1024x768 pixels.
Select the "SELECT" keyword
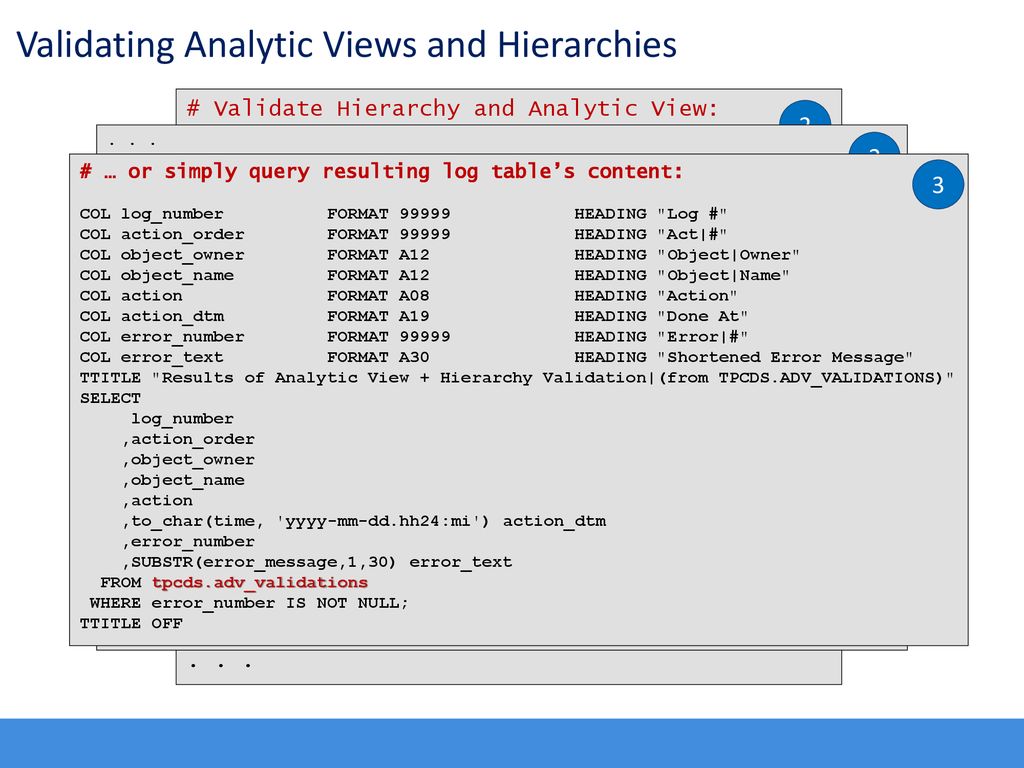(x=110, y=398)
